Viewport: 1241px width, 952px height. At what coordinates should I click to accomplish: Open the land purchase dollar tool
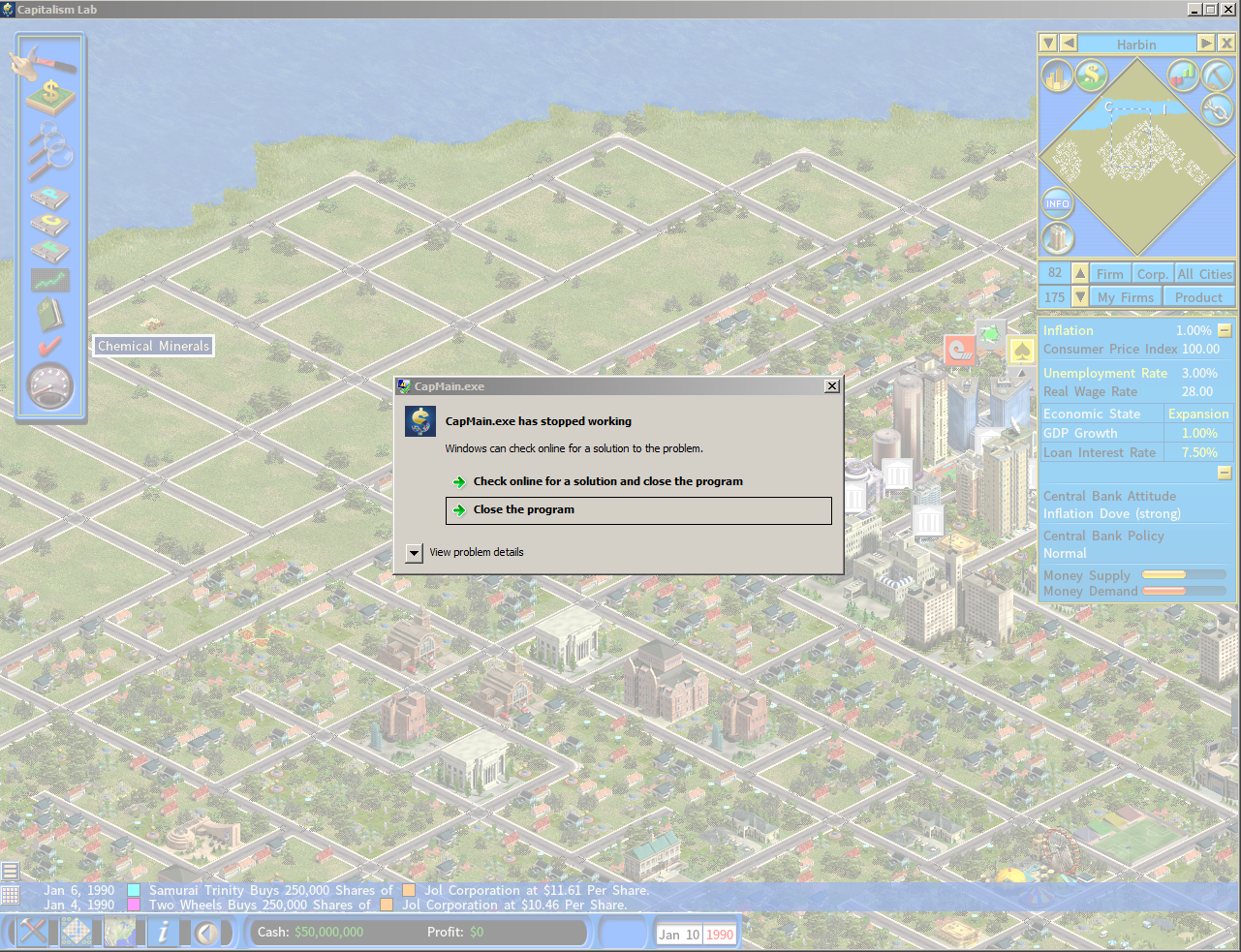pyautogui.click(x=50, y=97)
